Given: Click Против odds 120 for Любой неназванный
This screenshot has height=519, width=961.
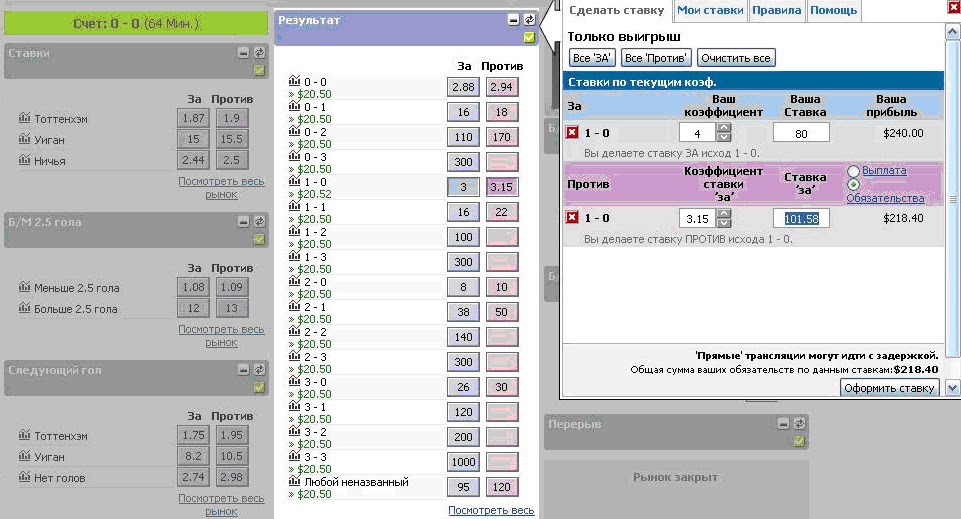Looking at the screenshot, I should [x=501, y=487].
